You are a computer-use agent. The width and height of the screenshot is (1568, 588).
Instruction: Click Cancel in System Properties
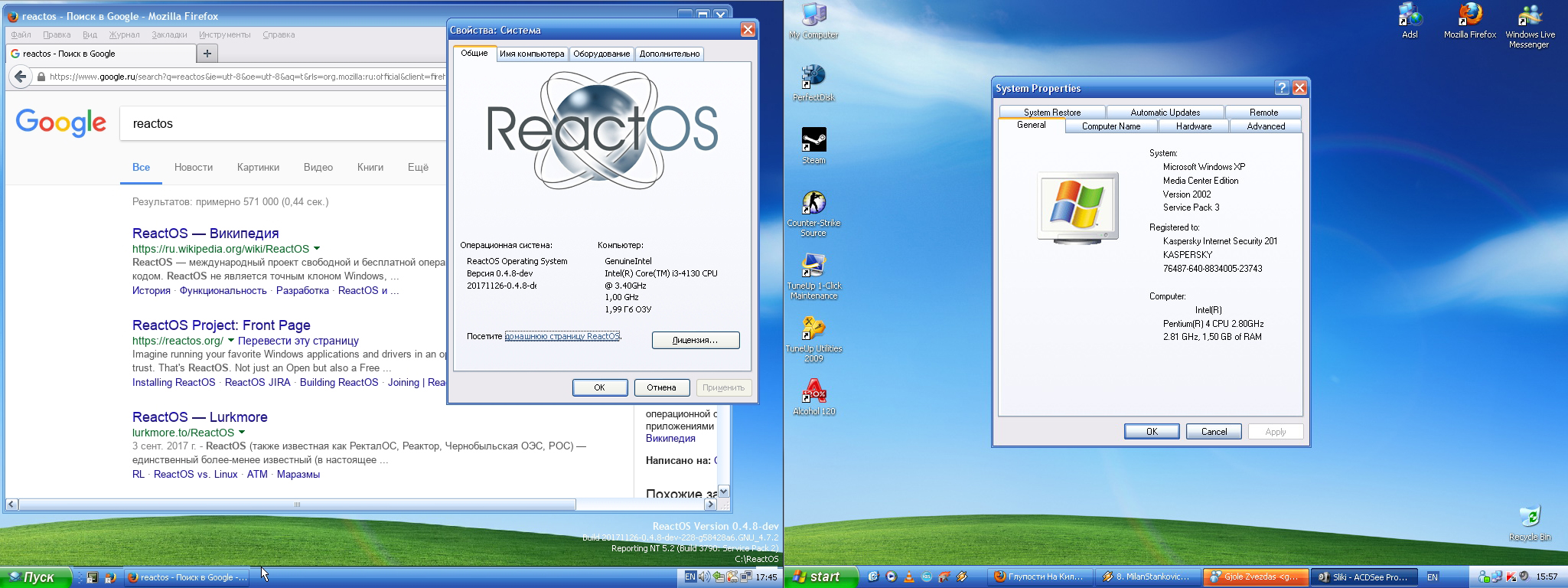point(1214,431)
